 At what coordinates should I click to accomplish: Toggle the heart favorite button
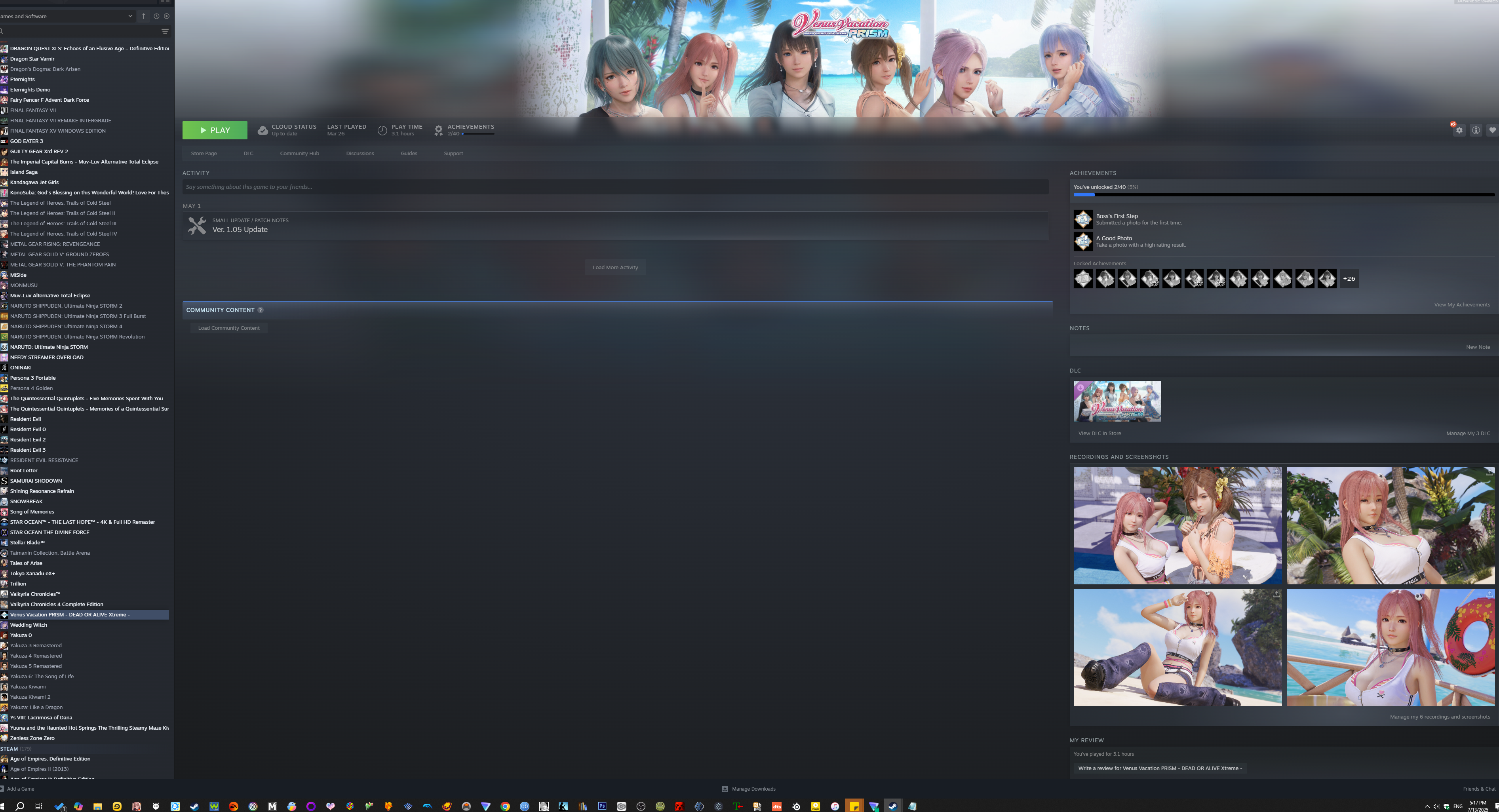1492,131
